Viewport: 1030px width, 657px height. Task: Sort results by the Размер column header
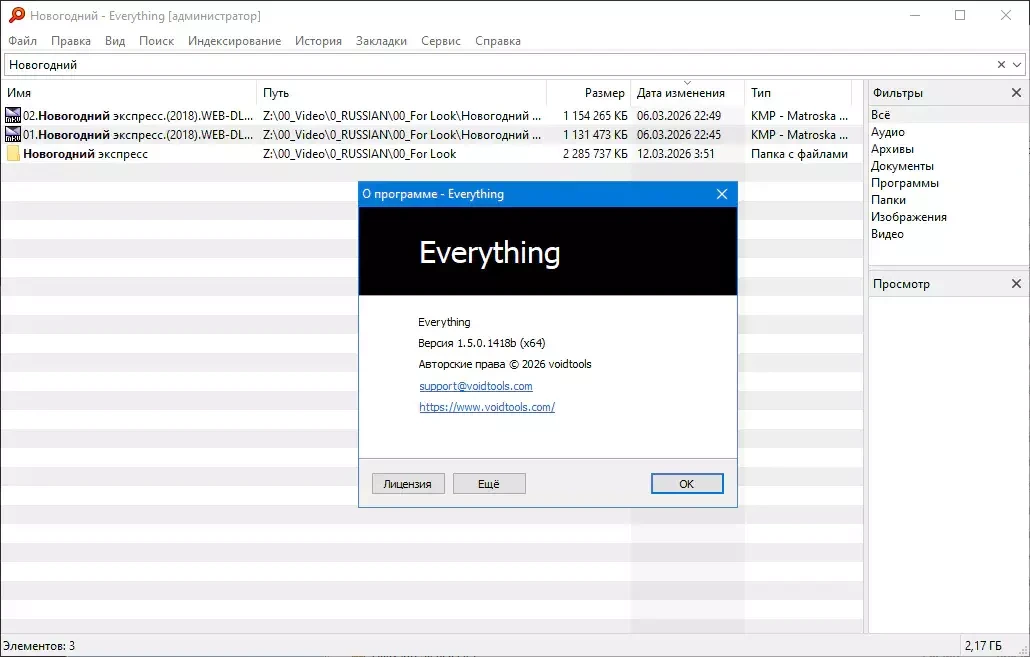[589, 93]
